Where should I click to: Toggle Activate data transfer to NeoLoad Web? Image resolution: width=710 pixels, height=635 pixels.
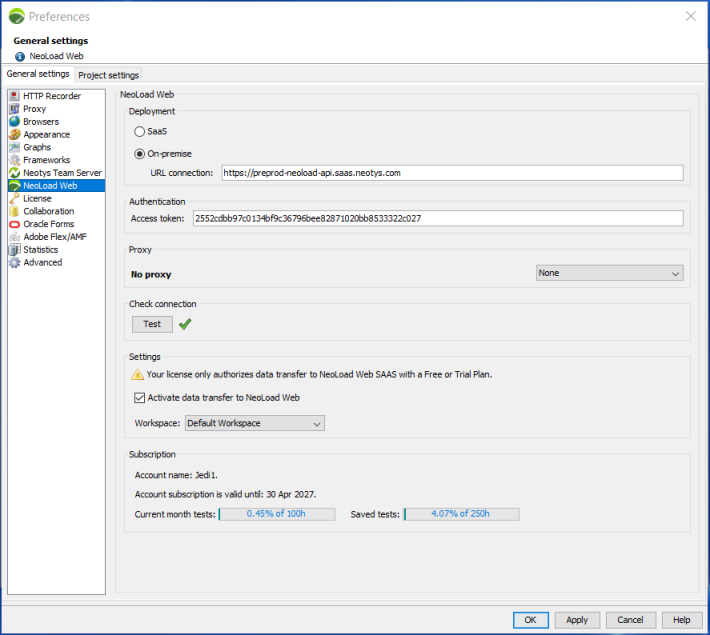pos(140,397)
